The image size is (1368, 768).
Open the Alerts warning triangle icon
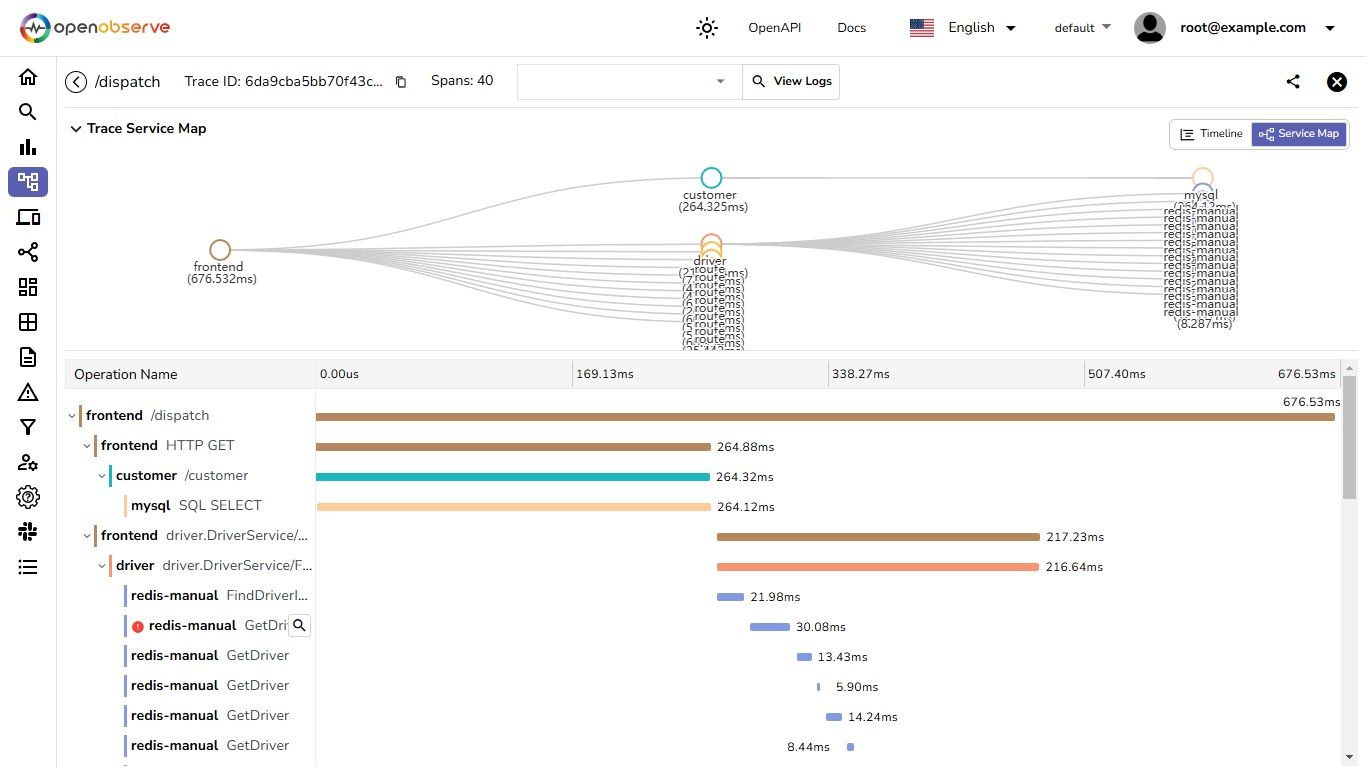point(28,392)
